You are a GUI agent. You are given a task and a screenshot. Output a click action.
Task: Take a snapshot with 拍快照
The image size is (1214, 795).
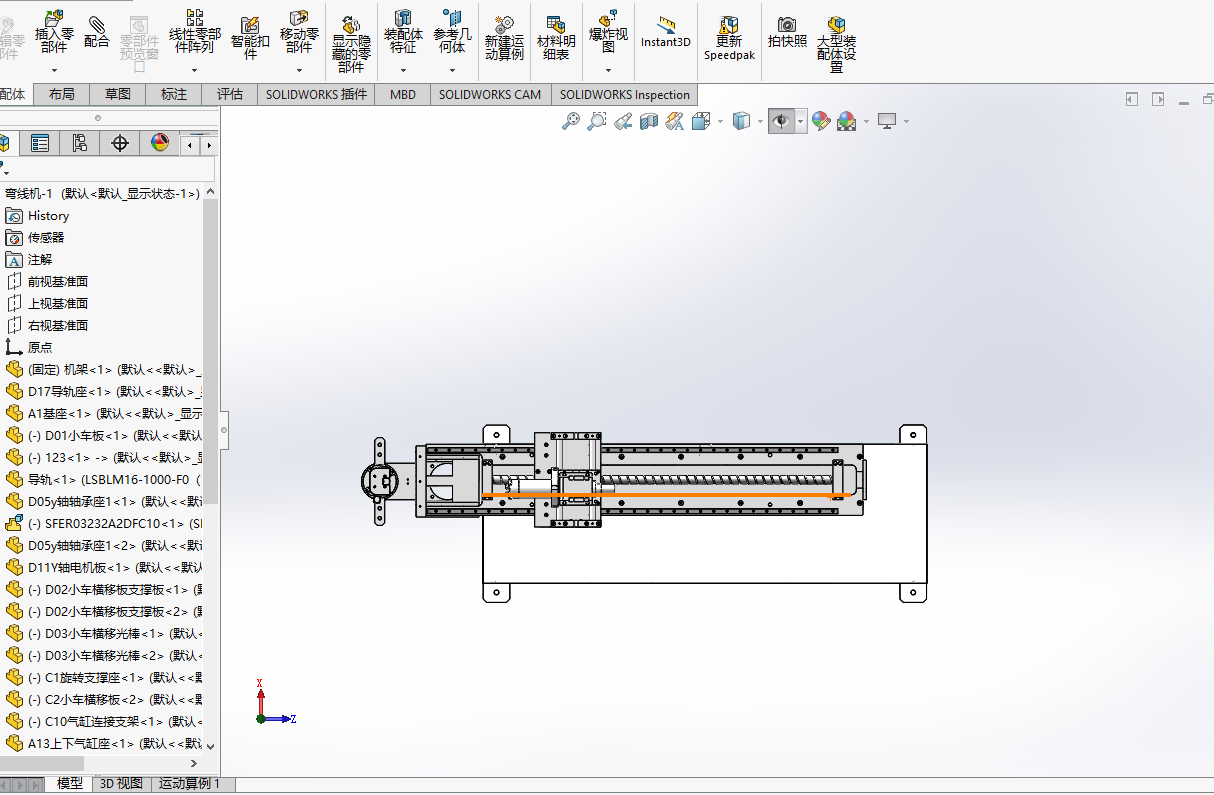click(x=787, y=32)
